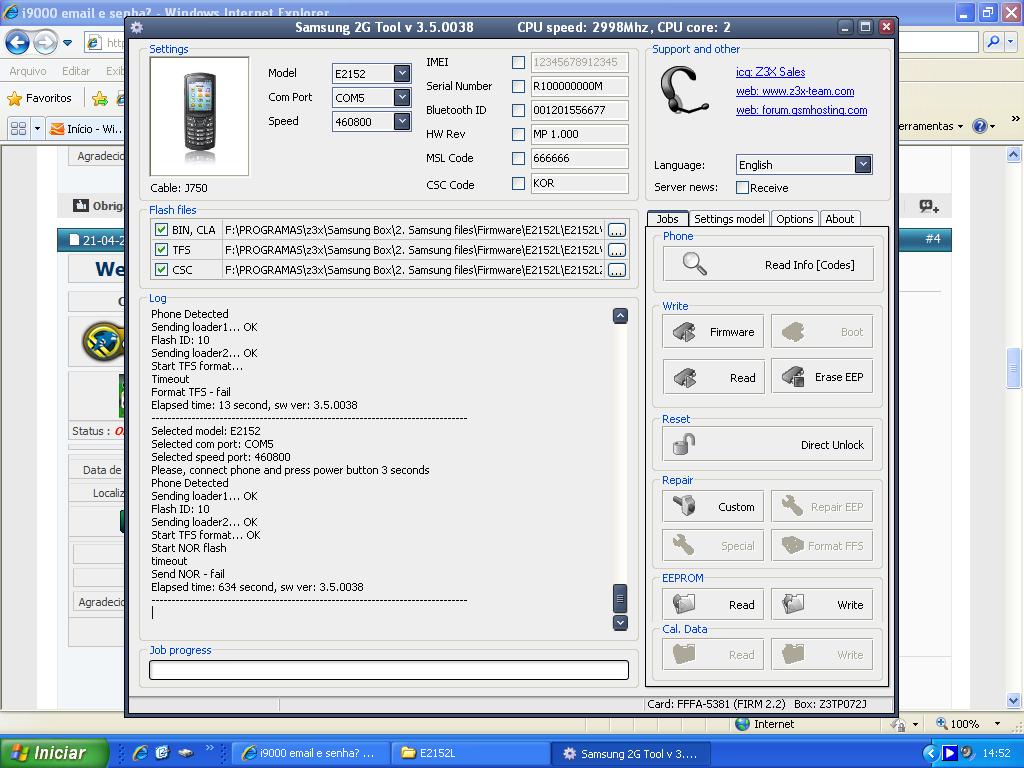Image resolution: width=1024 pixels, height=768 pixels.
Task: Uncheck the TFS flash file checkbox
Action: [161, 249]
